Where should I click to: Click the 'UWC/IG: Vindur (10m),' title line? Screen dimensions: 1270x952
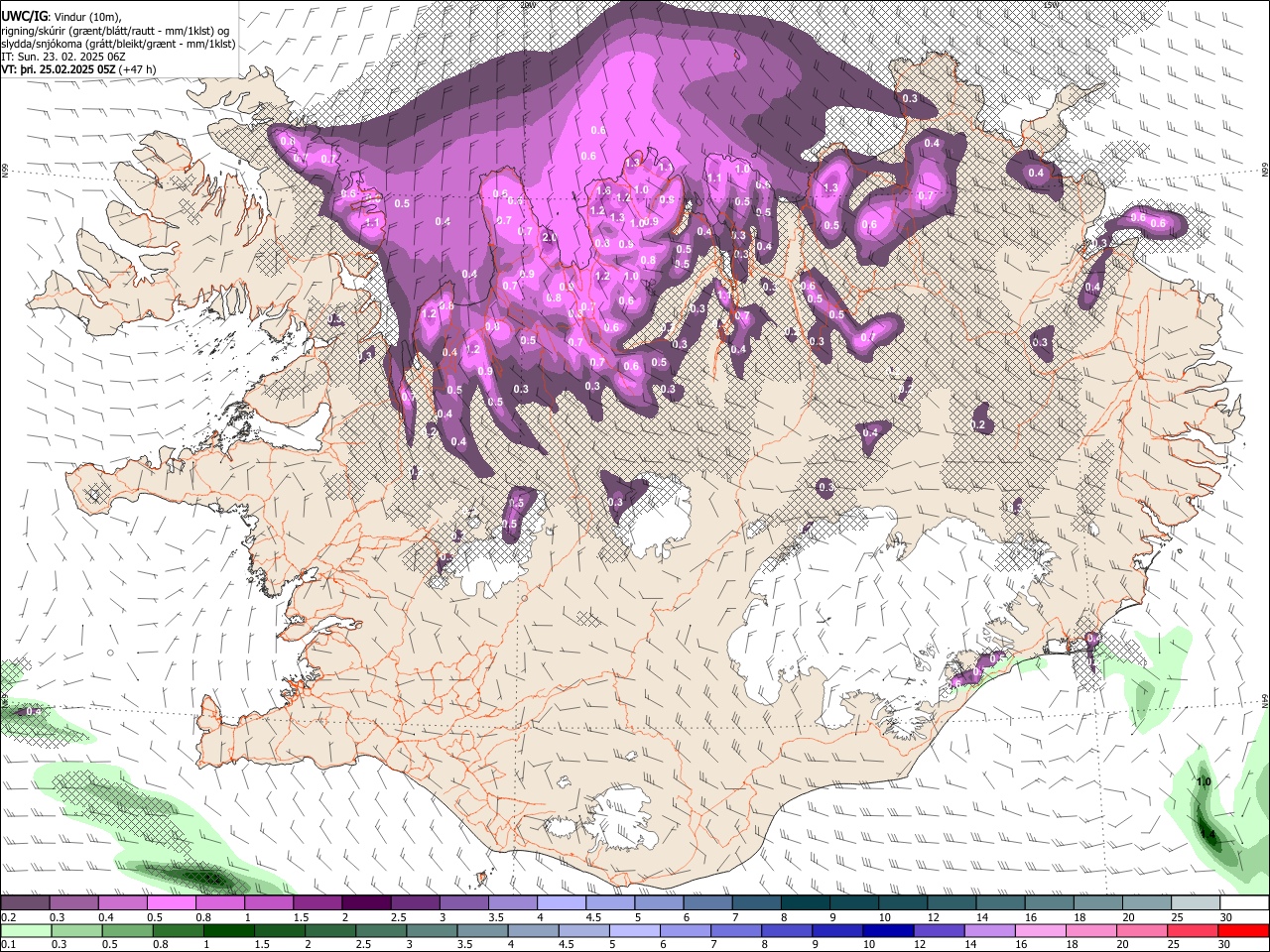pyautogui.click(x=60, y=17)
